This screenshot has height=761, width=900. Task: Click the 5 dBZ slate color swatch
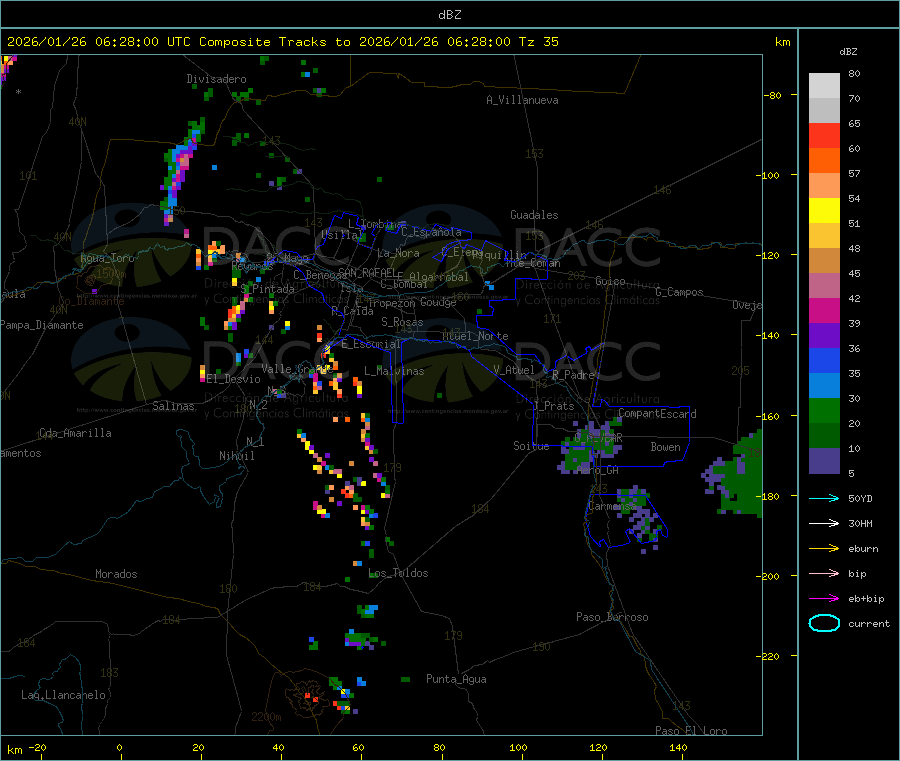pos(824,460)
